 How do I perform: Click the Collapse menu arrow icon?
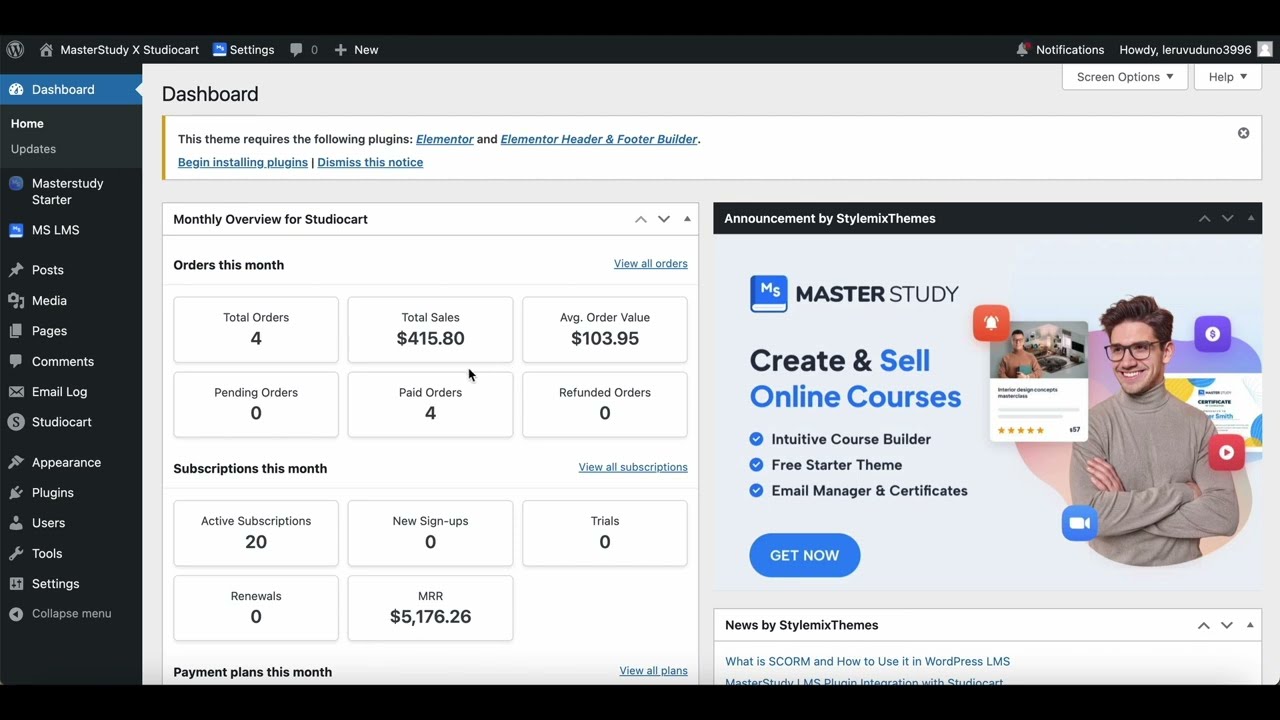click(x=16, y=614)
